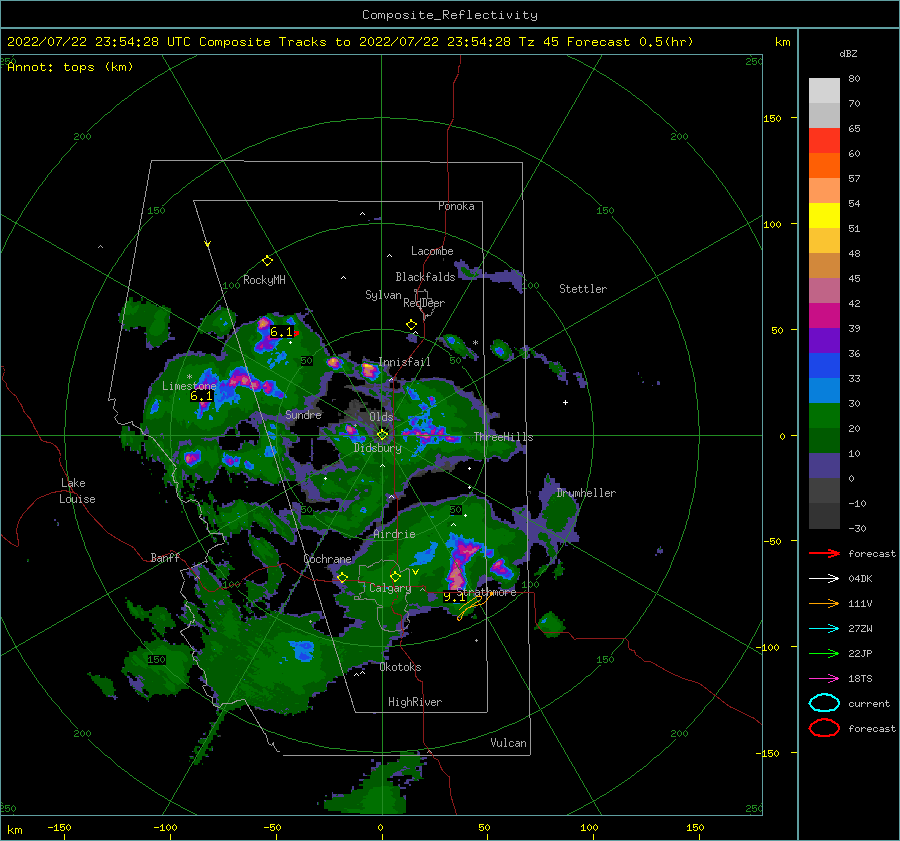Screen dimensions: 900x841
Task: Pick the 42 dBZ magenta swatch
Action: click(824, 315)
